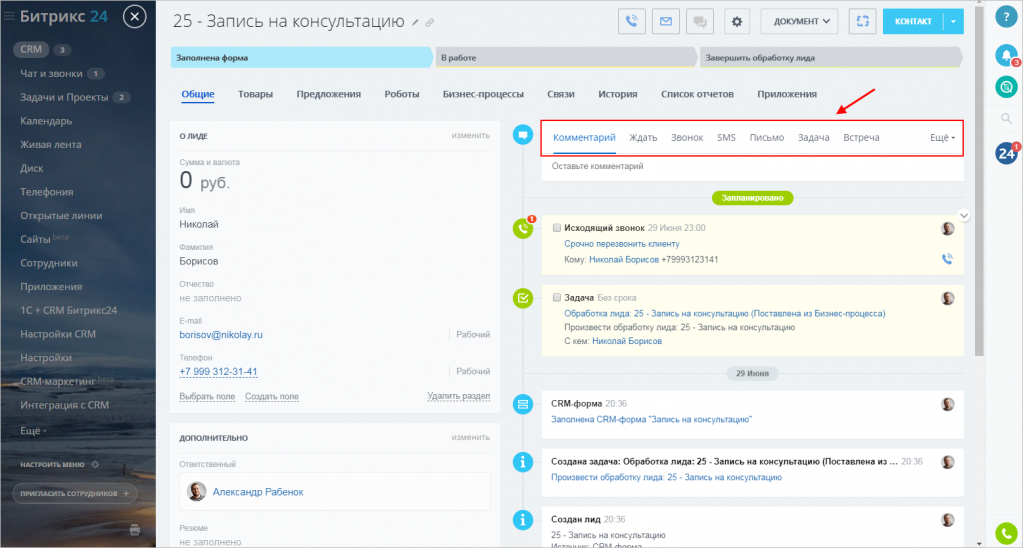
Task: Click info icon beside Создана задача entry
Action: point(523,462)
